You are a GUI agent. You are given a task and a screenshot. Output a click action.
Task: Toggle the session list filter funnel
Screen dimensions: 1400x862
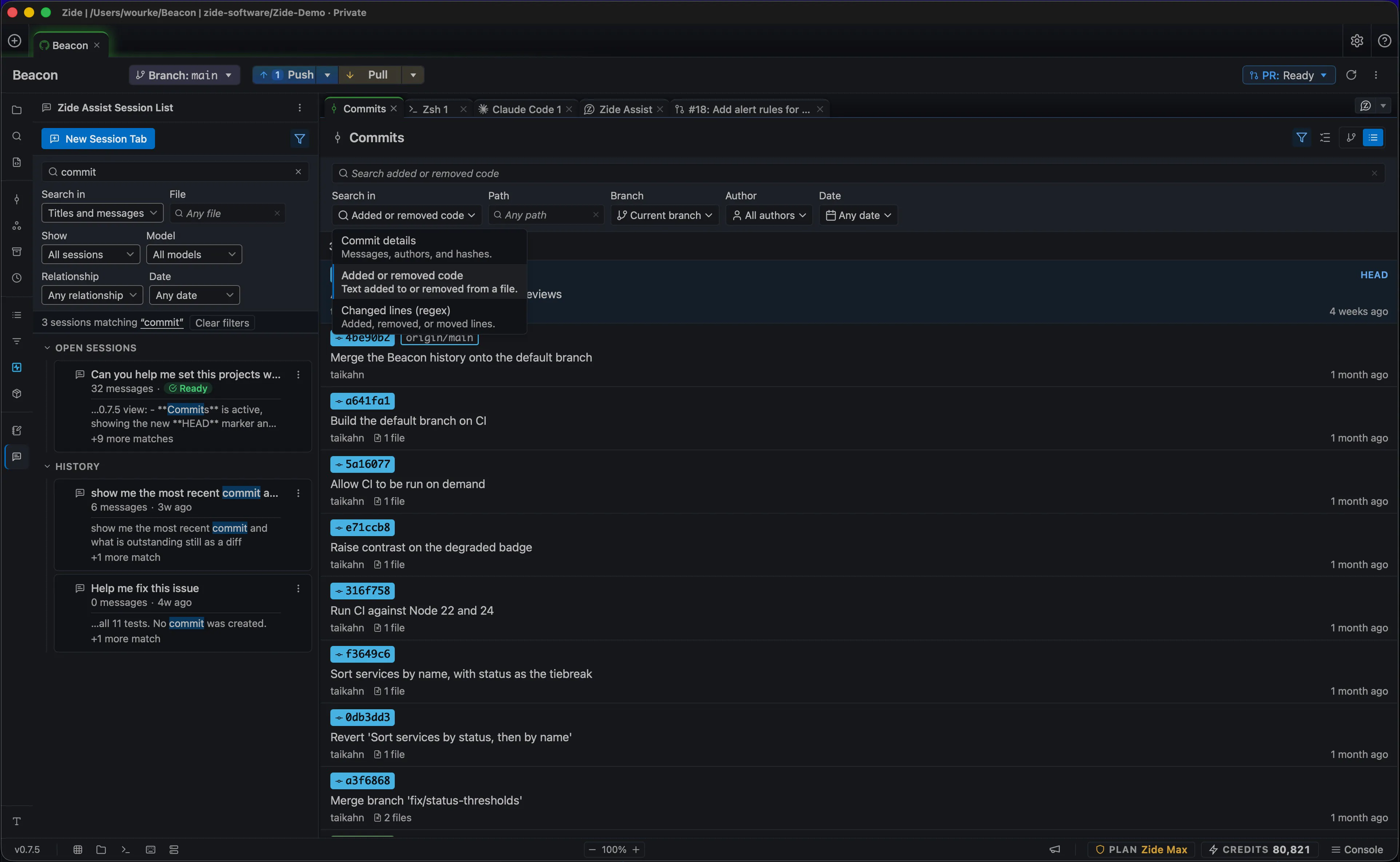coord(299,139)
